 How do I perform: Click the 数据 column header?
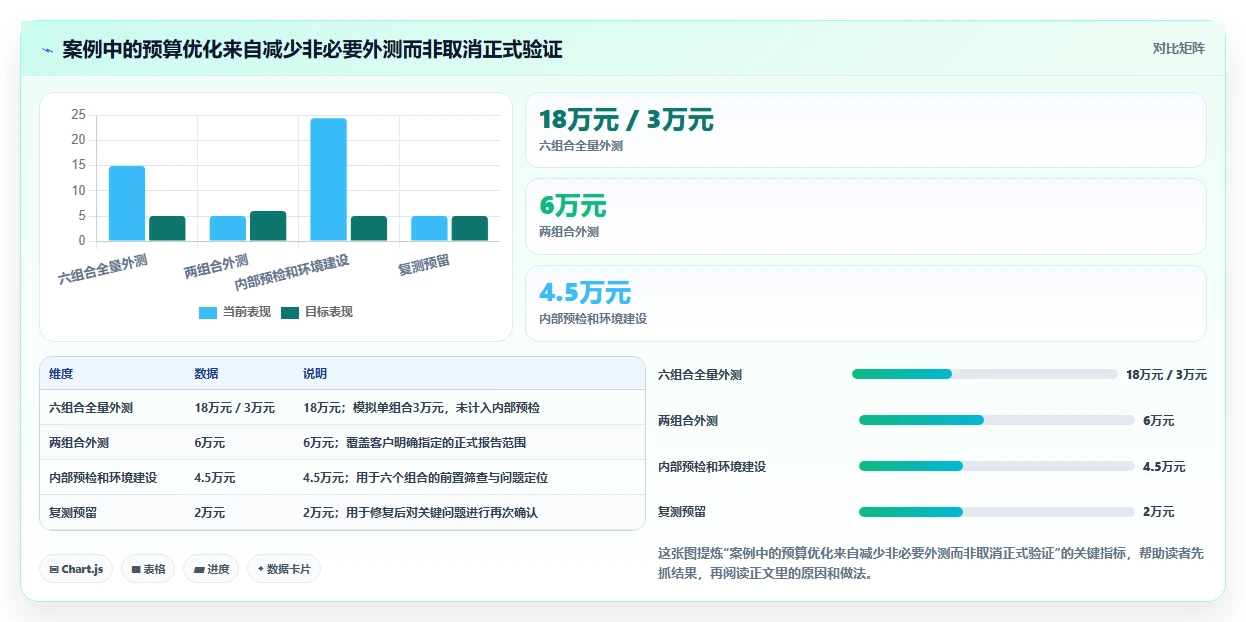pos(206,374)
